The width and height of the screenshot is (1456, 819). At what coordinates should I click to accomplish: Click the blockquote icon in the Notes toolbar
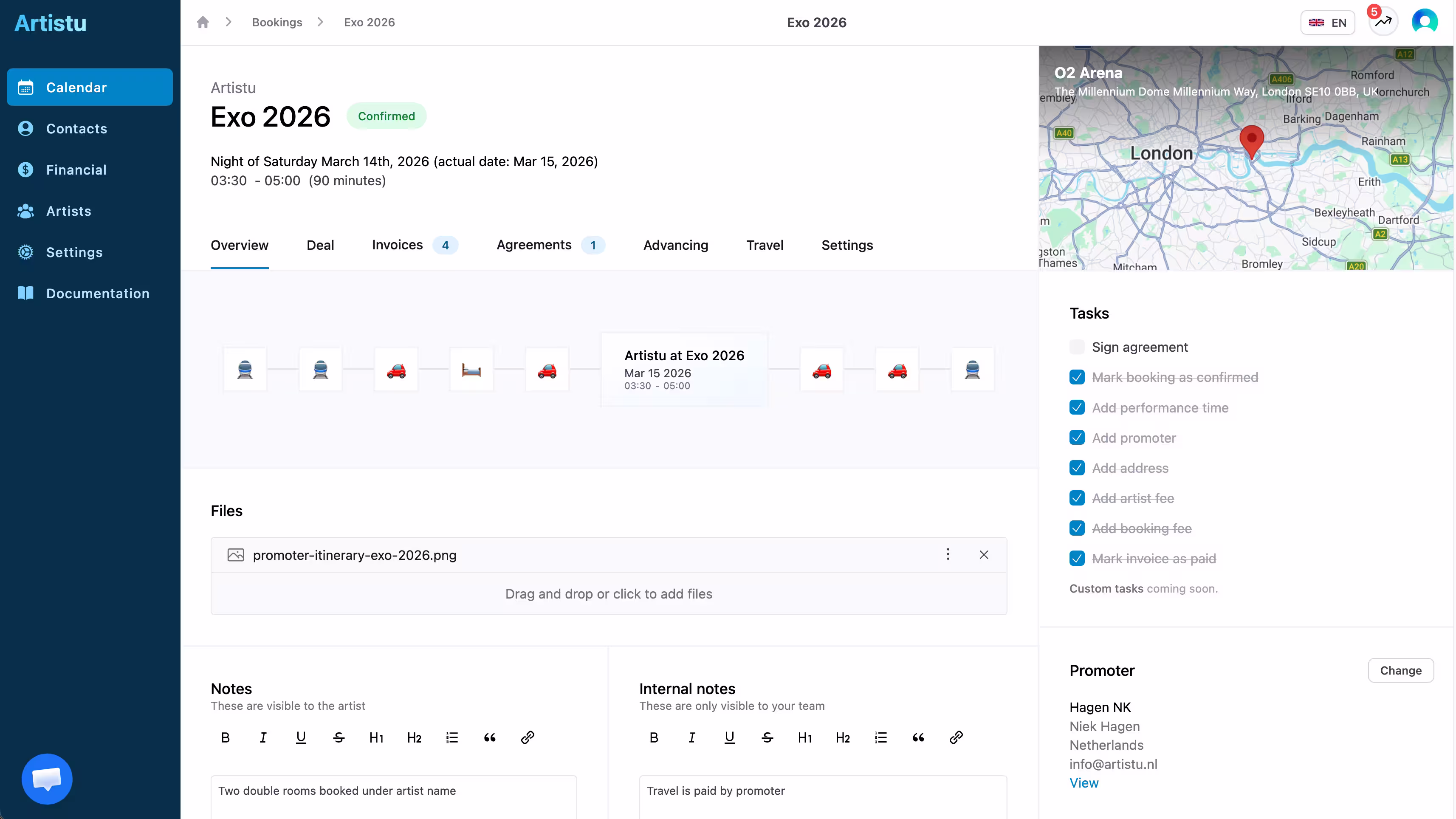[x=489, y=737]
